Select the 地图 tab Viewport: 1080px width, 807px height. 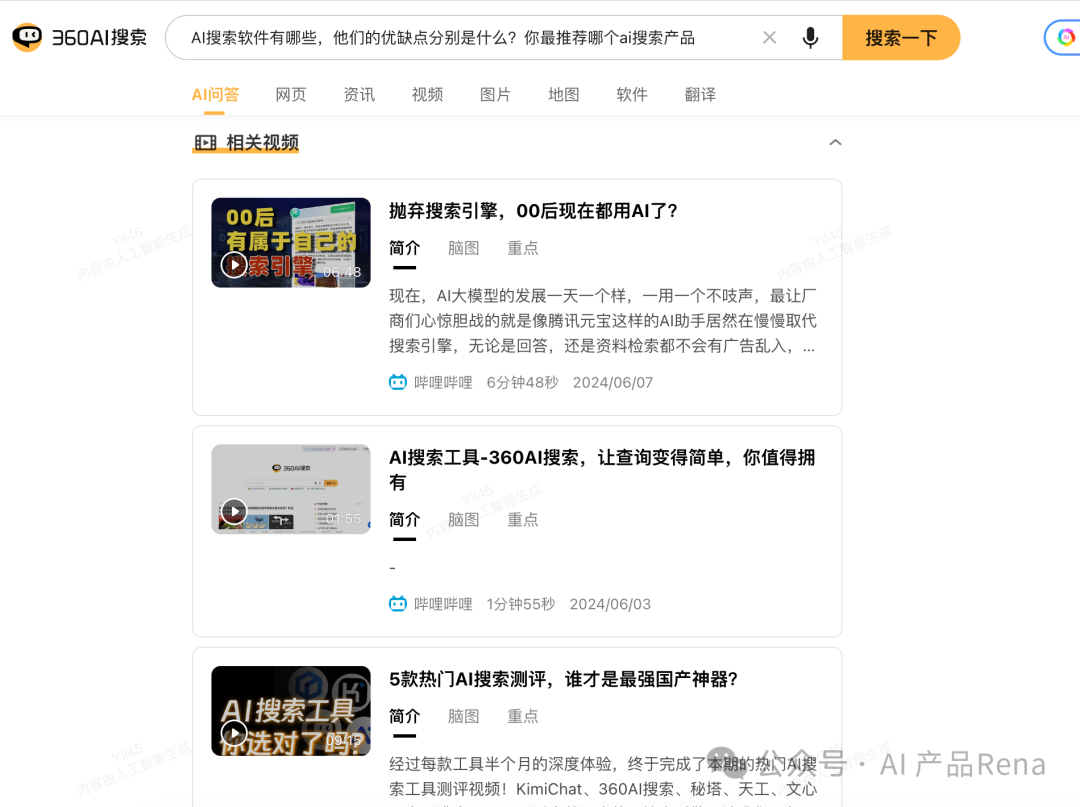[x=563, y=94]
